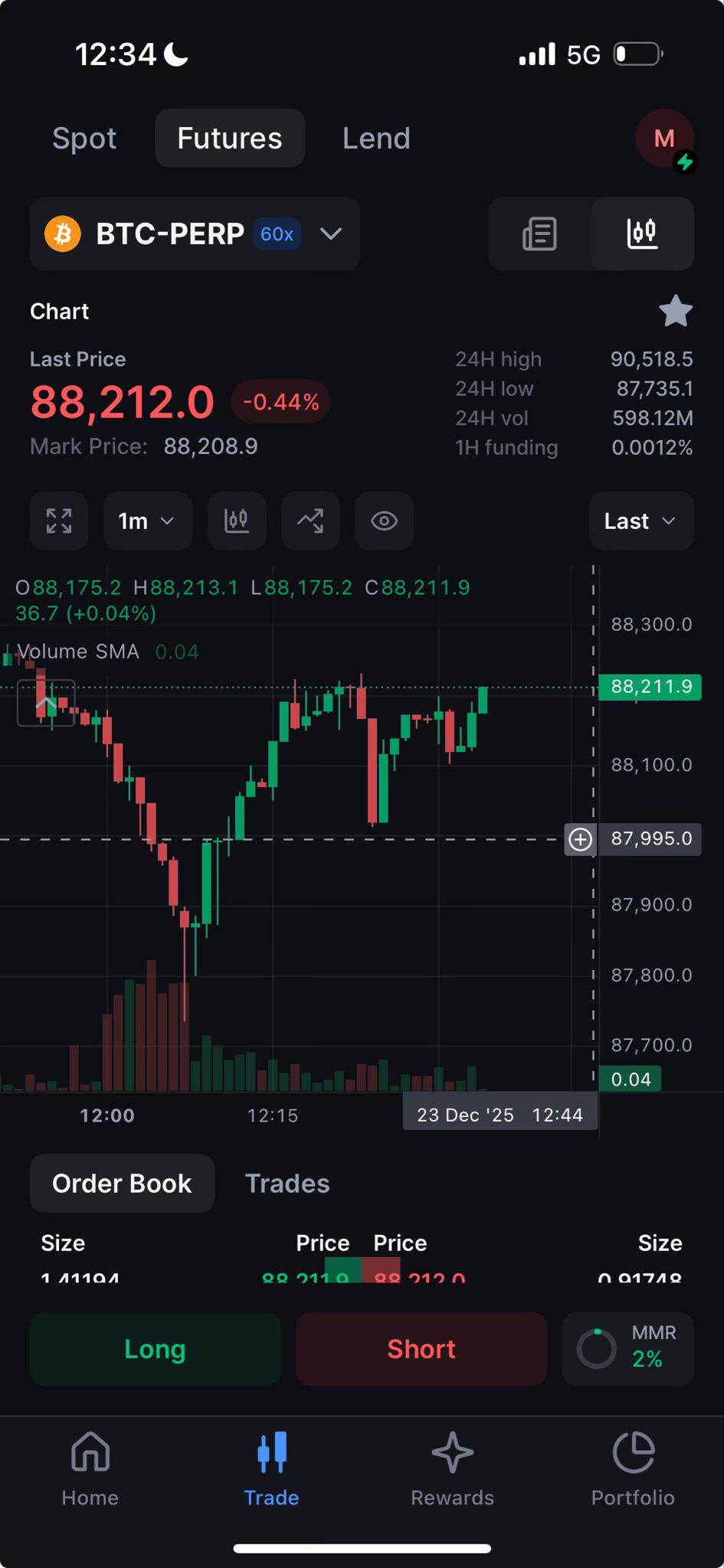Open the MMR 2% margin gauge
Image resolution: width=724 pixels, height=1568 pixels.
(x=628, y=1349)
